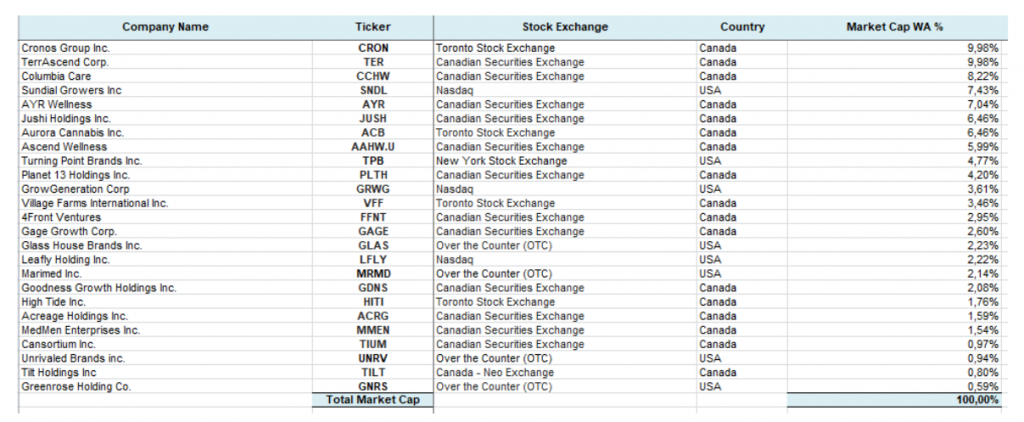Click the Village Farms International Inc. cell

[x=165, y=203]
